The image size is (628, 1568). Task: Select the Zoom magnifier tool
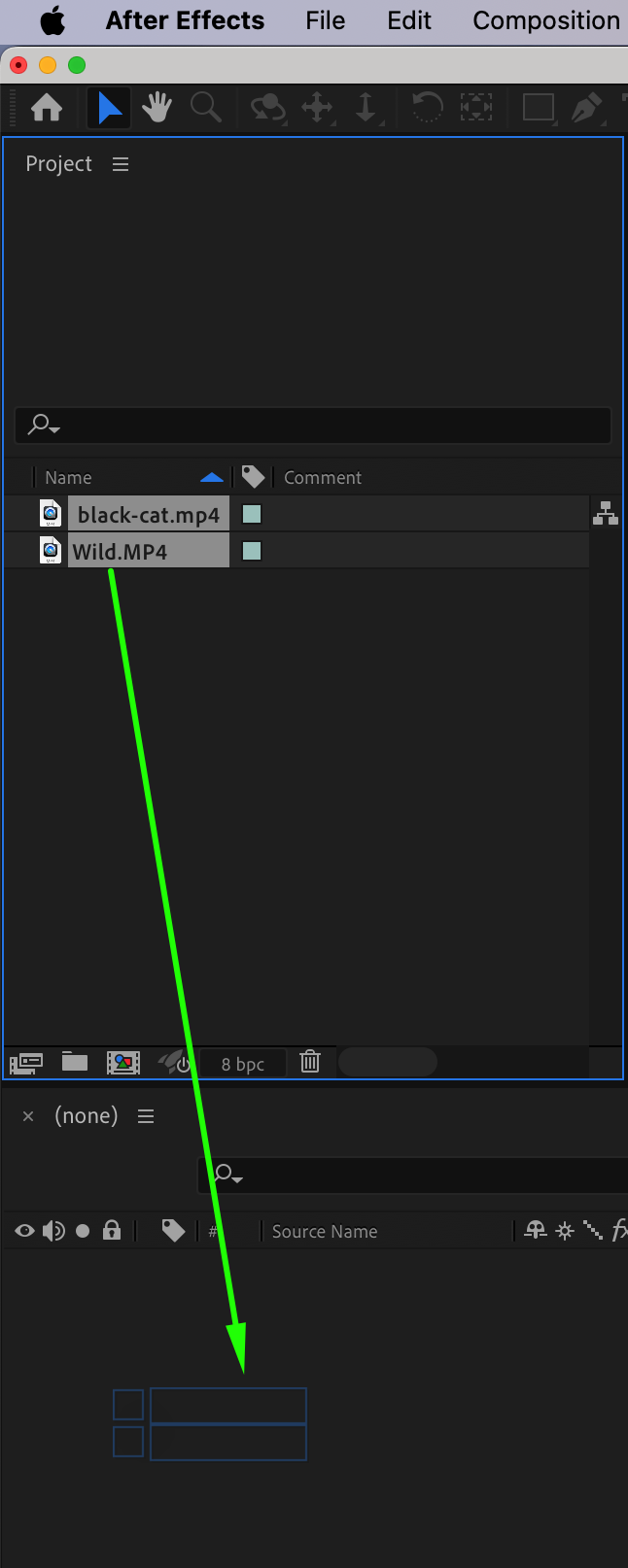click(x=205, y=107)
